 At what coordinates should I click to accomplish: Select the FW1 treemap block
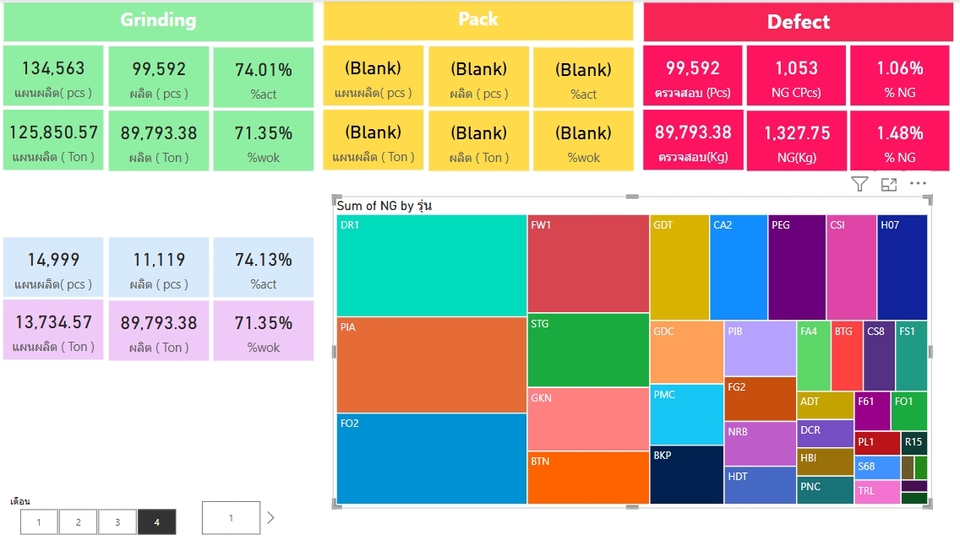click(x=588, y=263)
